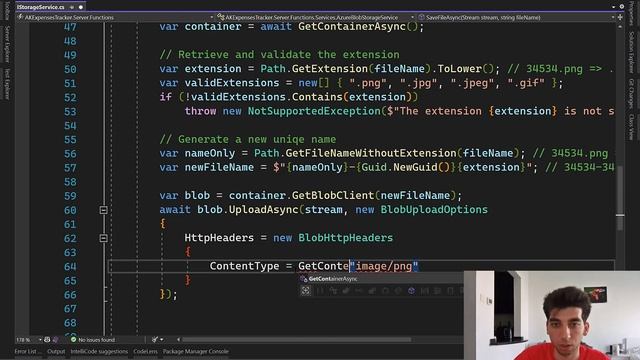The image size is (640, 360).
Task: Click line number 47 in the gutter
Action: coord(70,27)
